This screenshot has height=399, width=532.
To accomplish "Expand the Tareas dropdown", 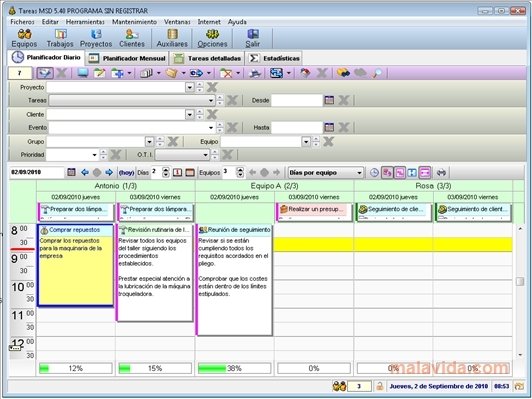I will (211, 100).
